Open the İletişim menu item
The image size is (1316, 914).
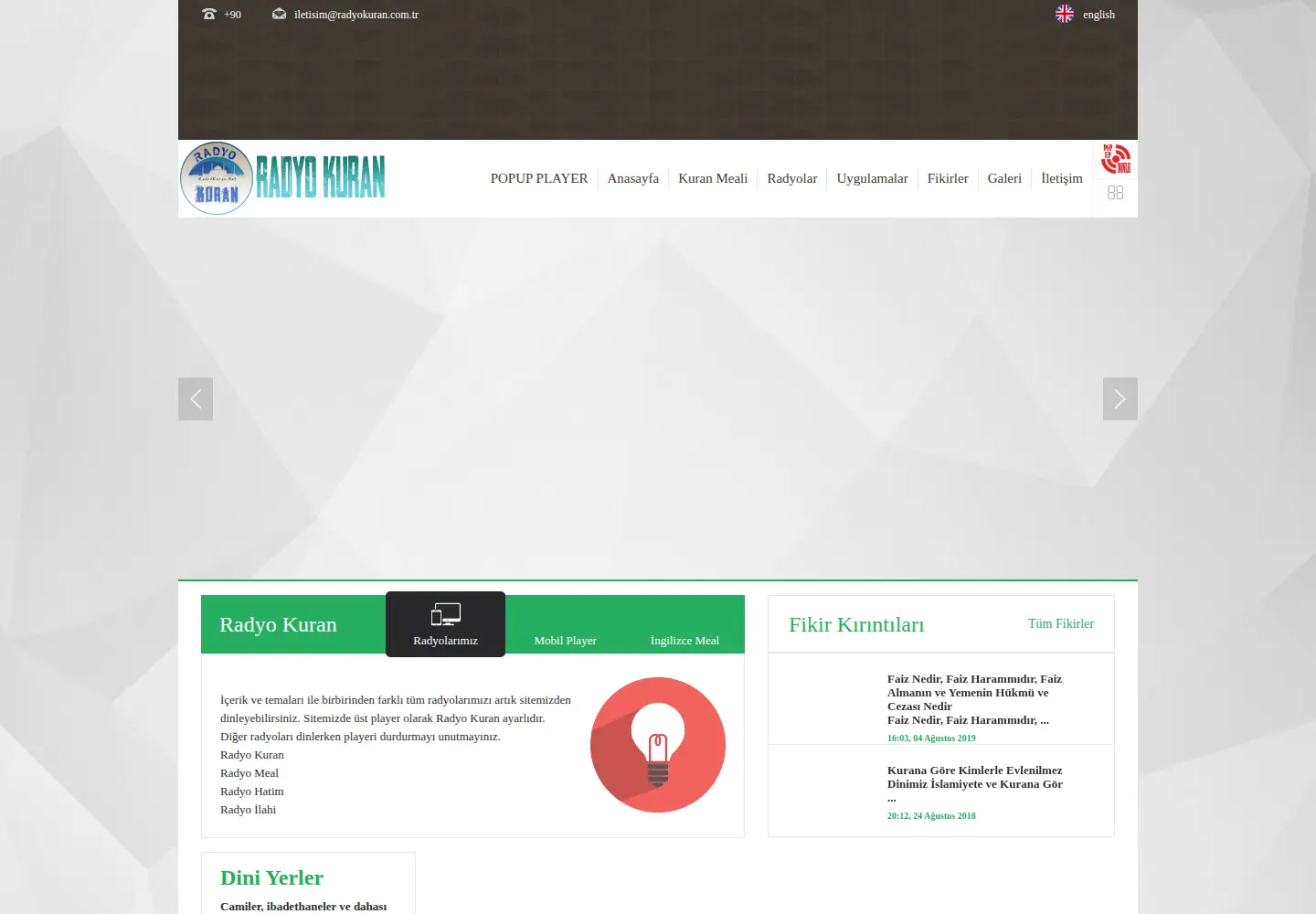1062,178
